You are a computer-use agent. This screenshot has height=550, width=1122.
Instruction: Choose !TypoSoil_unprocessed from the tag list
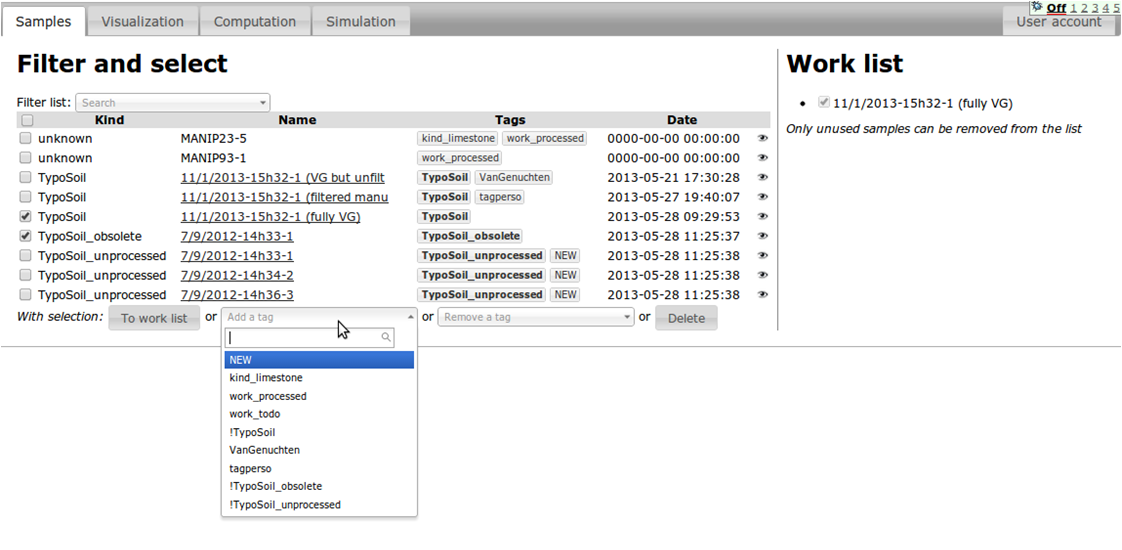pyautogui.click(x=319, y=505)
